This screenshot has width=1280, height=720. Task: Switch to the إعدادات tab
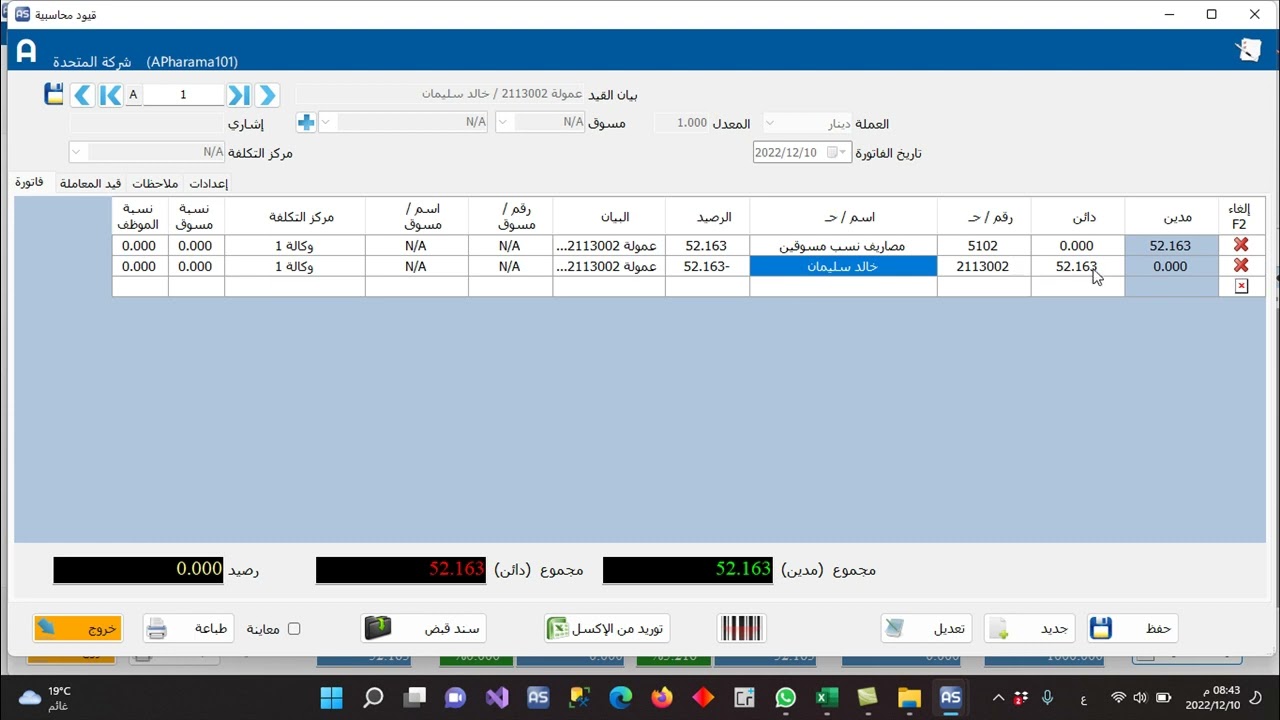click(x=208, y=183)
